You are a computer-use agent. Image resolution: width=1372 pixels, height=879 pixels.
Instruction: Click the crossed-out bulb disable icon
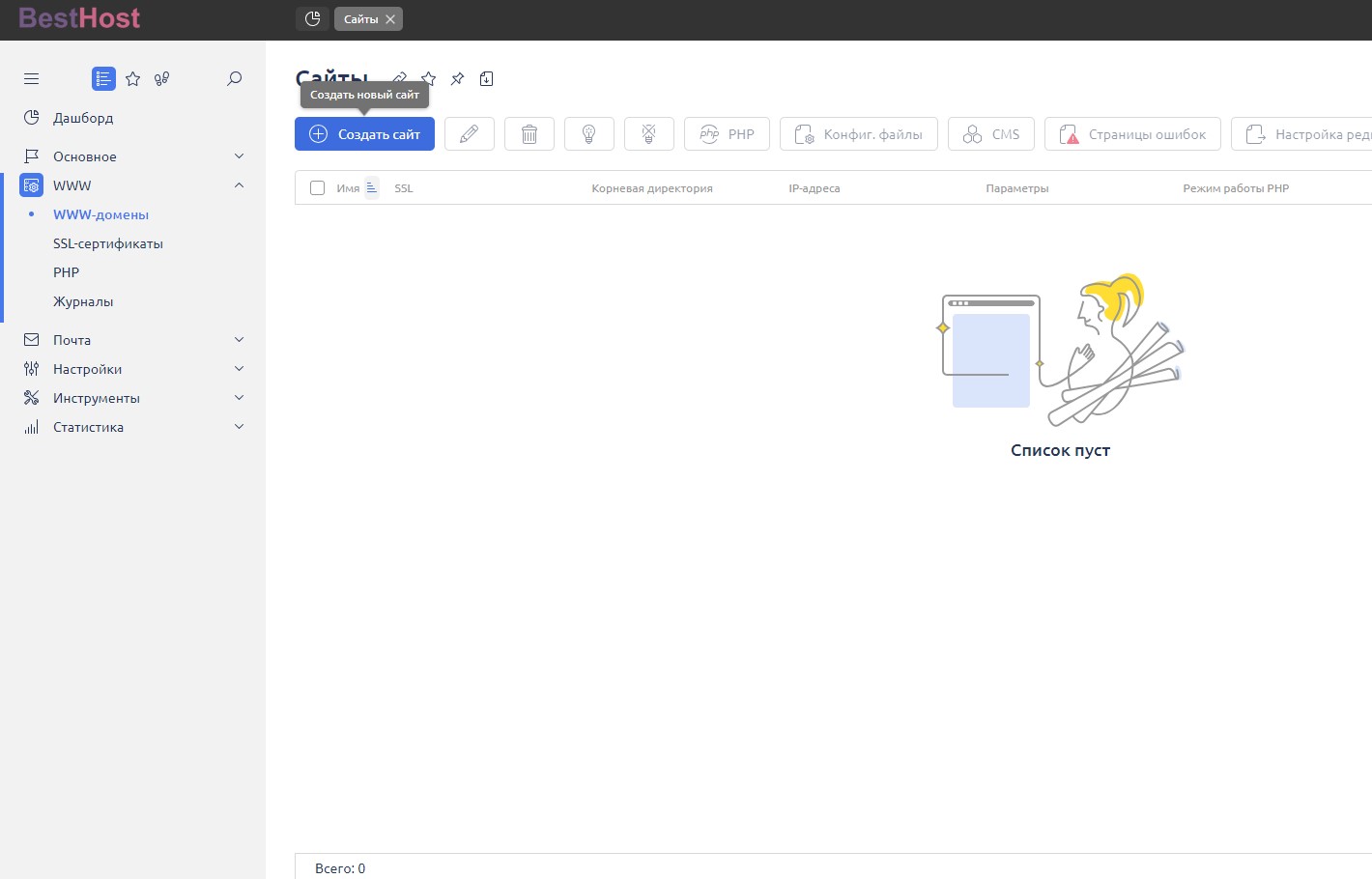click(649, 134)
